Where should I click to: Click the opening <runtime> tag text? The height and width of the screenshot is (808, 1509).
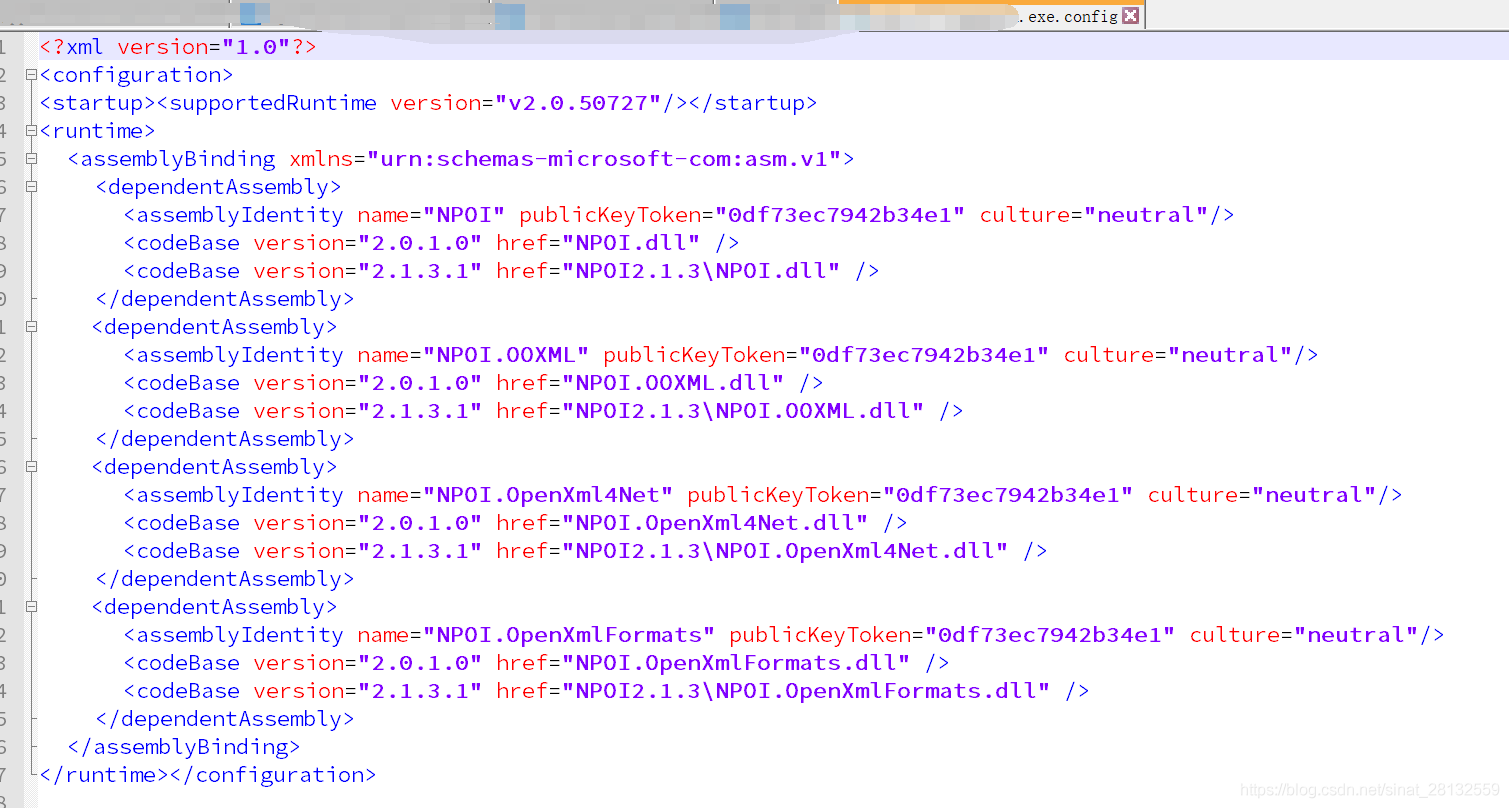tap(98, 131)
